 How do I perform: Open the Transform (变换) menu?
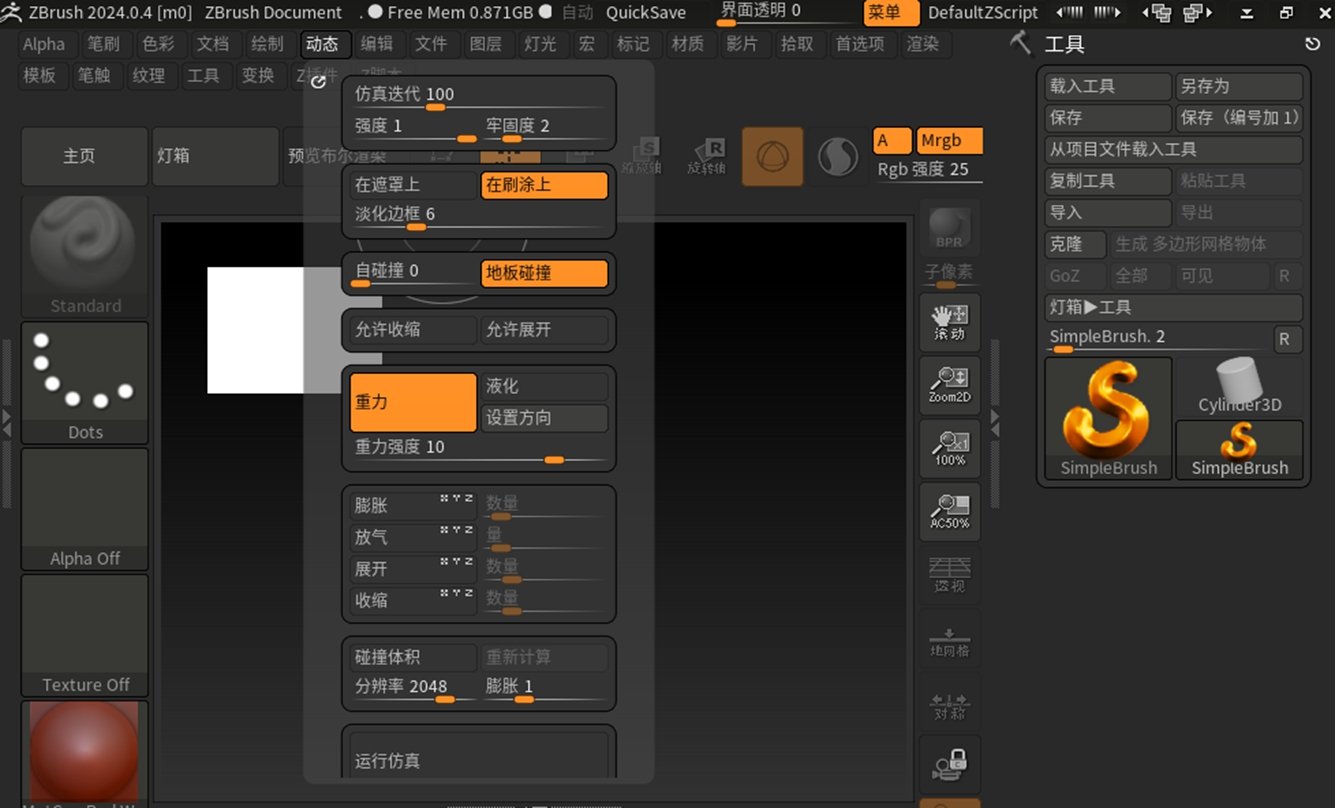click(258, 75)
